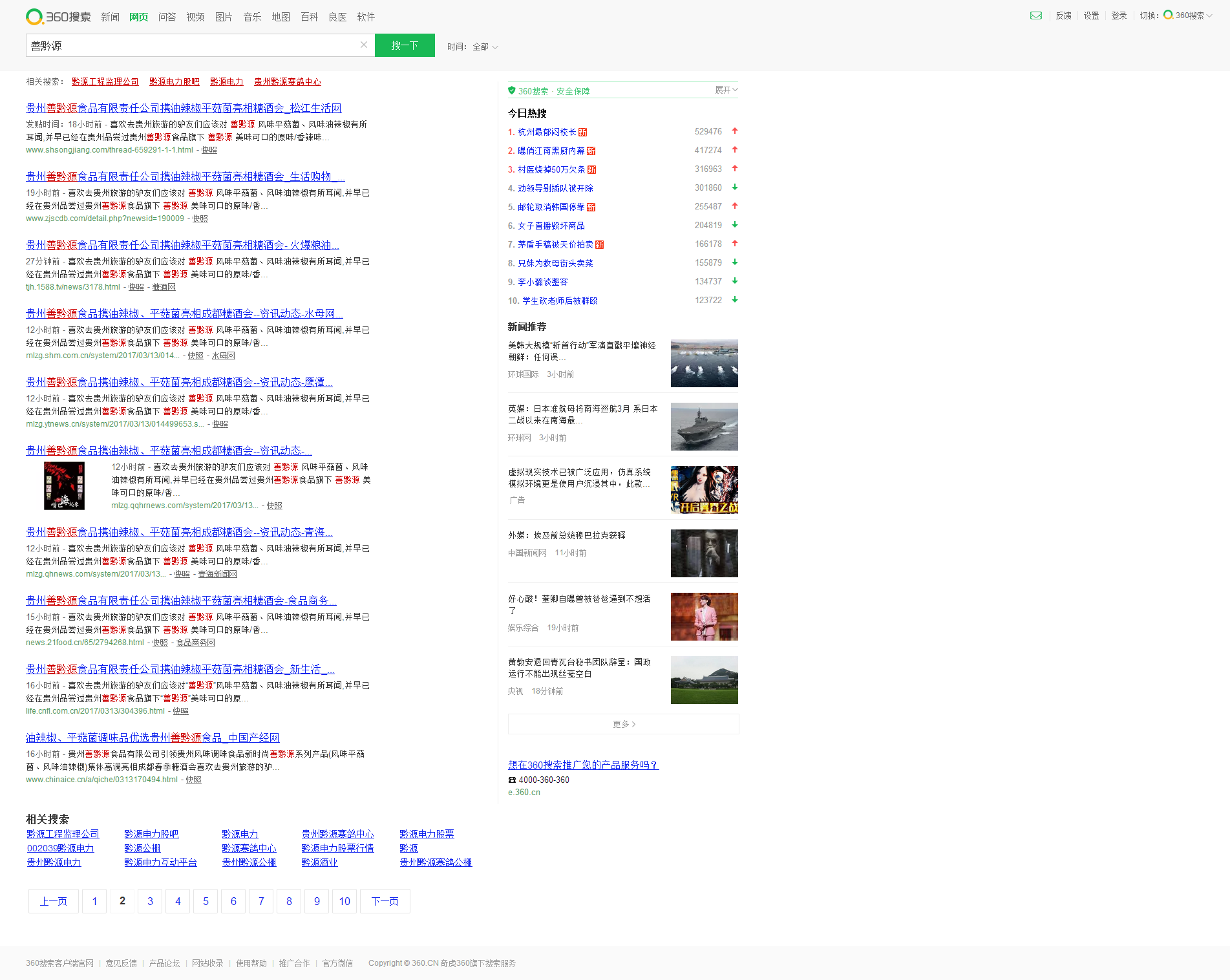Click the 搜一下 search button
Viewport: 1230px width, 980px height.
pyautogui.click(x=405, y=45)
